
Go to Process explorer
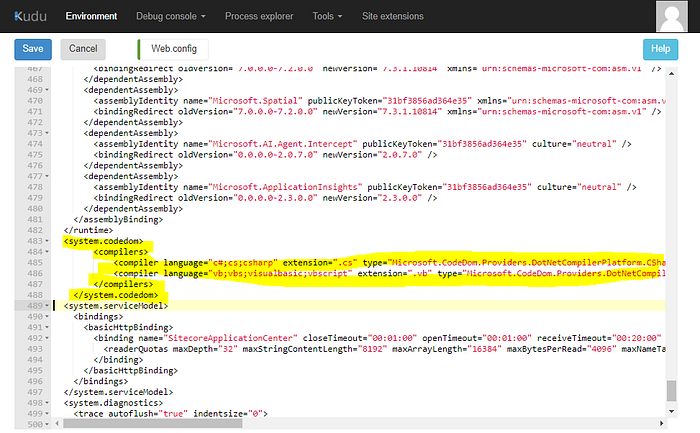coord(259,16)
